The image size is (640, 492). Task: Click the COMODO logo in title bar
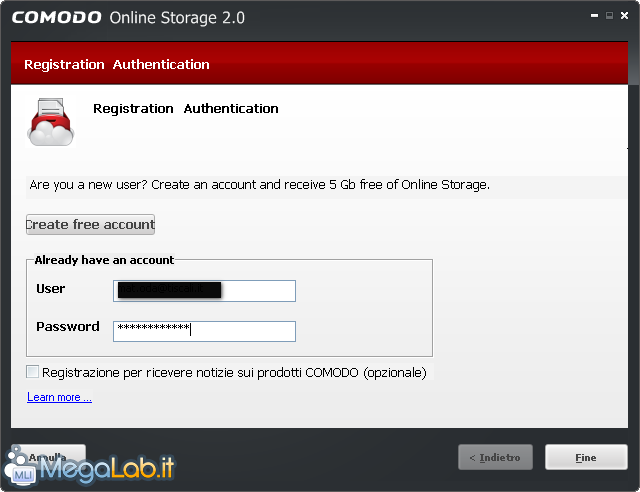coord(57,18)
